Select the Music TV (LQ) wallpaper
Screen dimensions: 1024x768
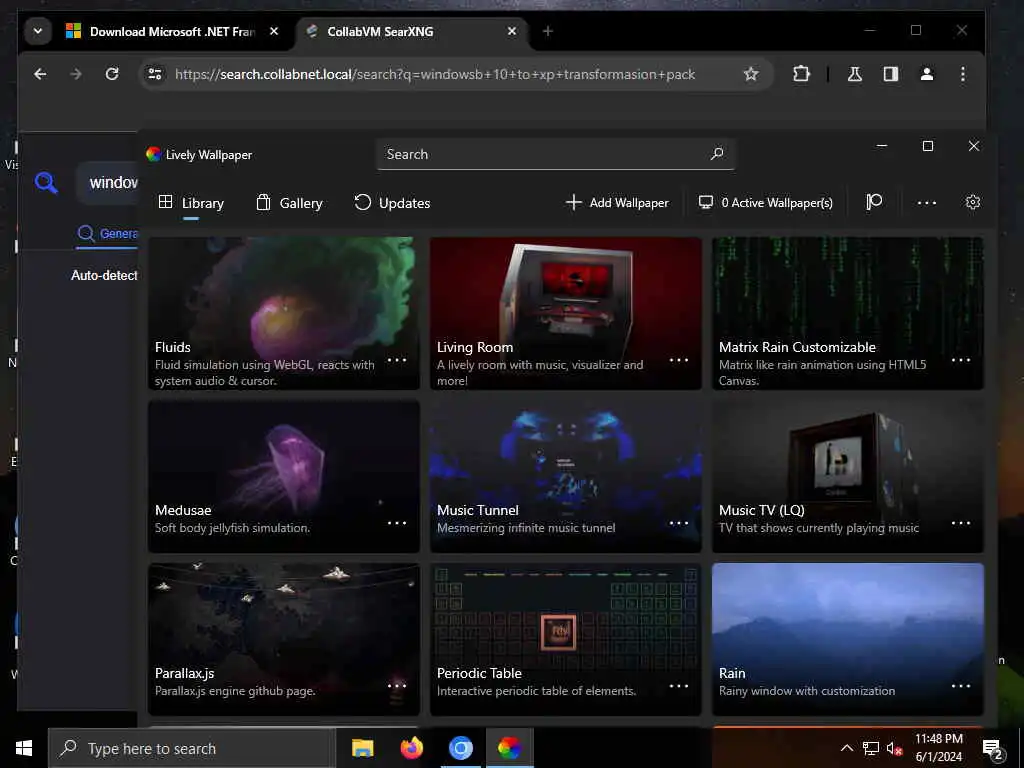(x=848, y=476)
